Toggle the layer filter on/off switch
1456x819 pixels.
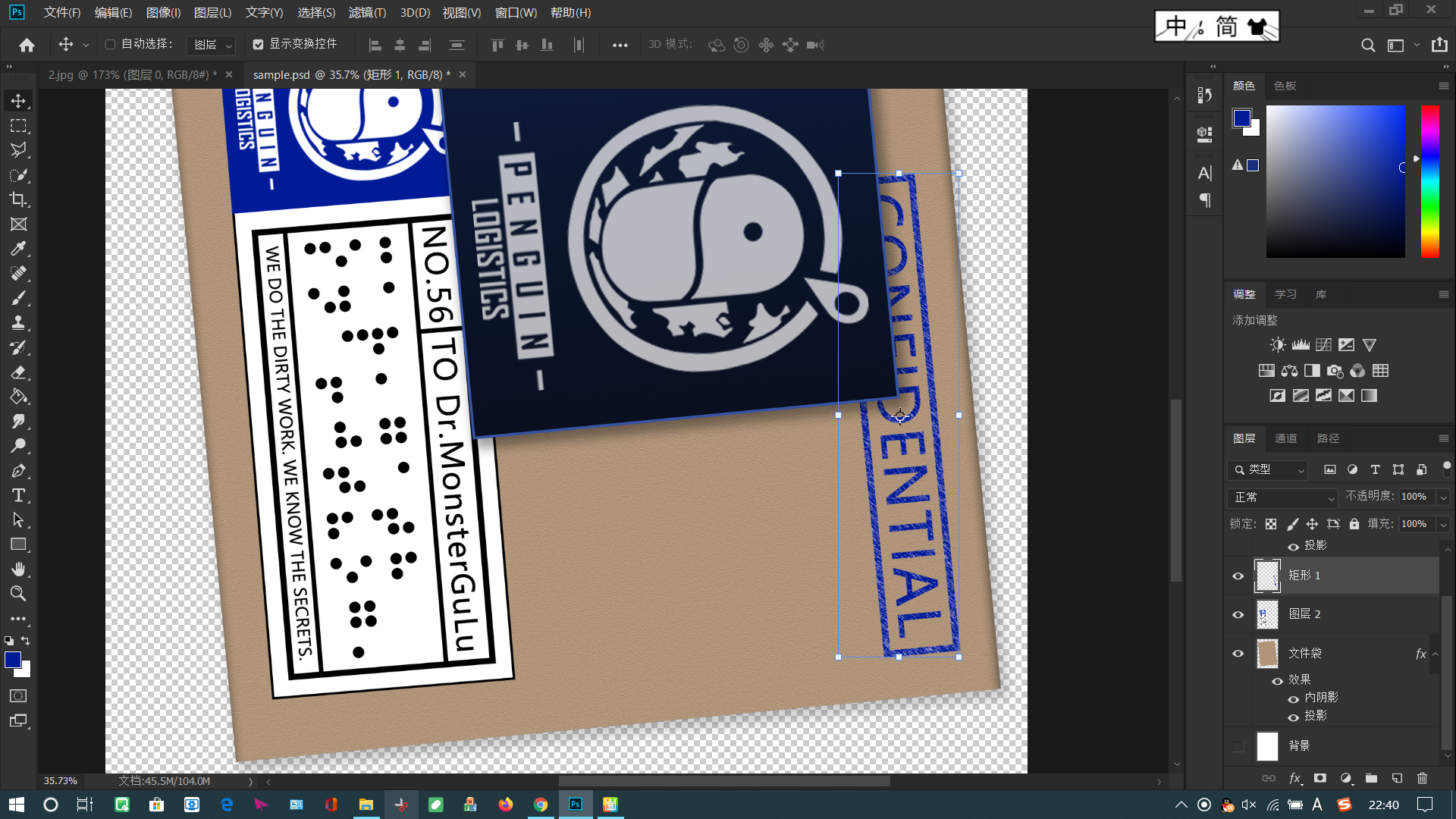(x=1447, y=469)
